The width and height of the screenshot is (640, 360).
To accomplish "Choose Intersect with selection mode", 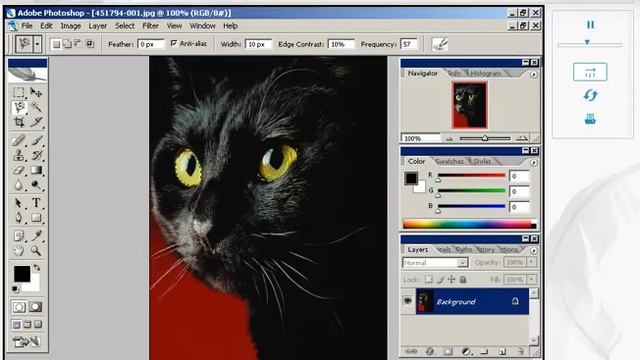I will (x=89, y=44).
